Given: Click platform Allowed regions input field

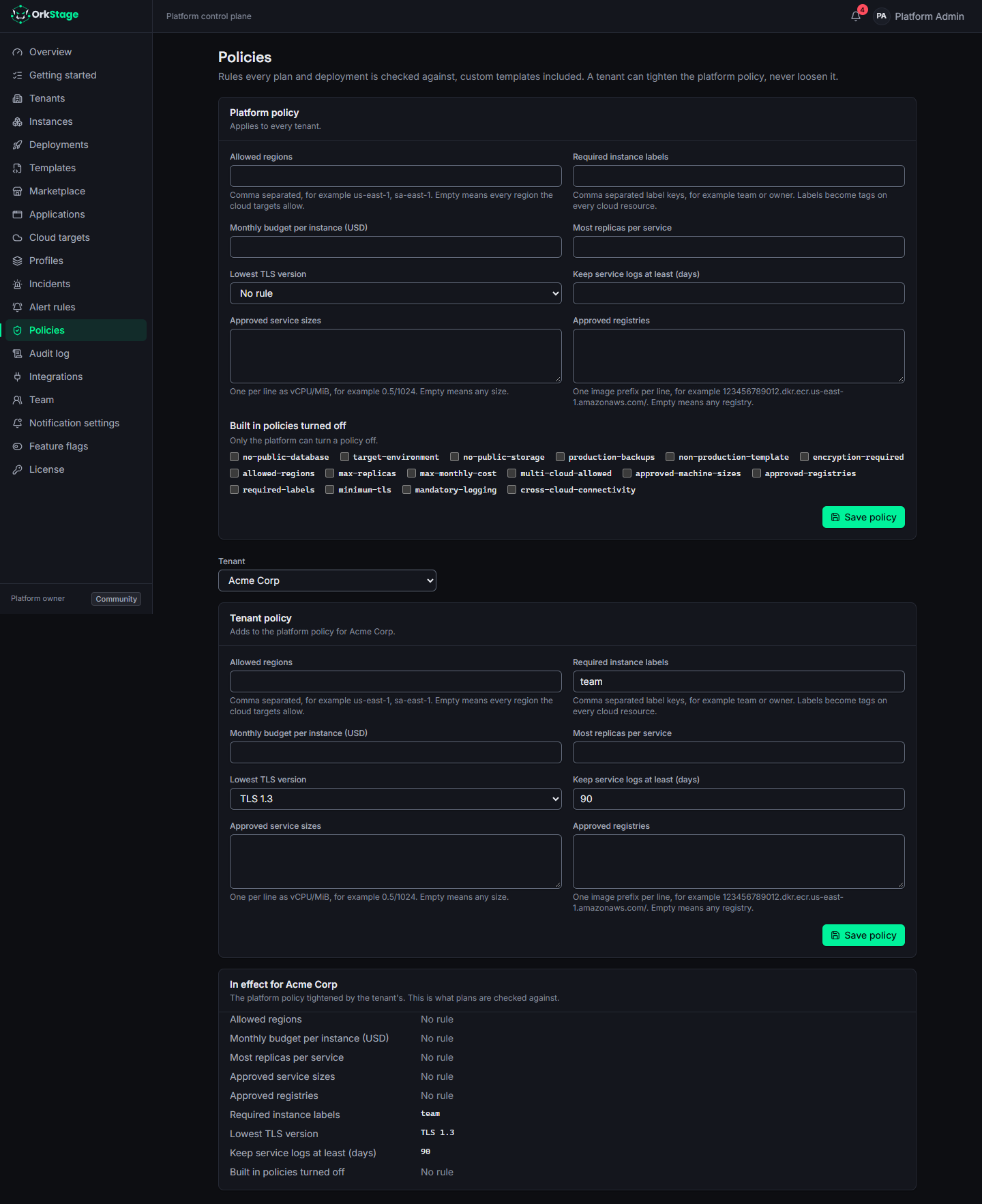Looking at the screenshot, I should point(396,176).
